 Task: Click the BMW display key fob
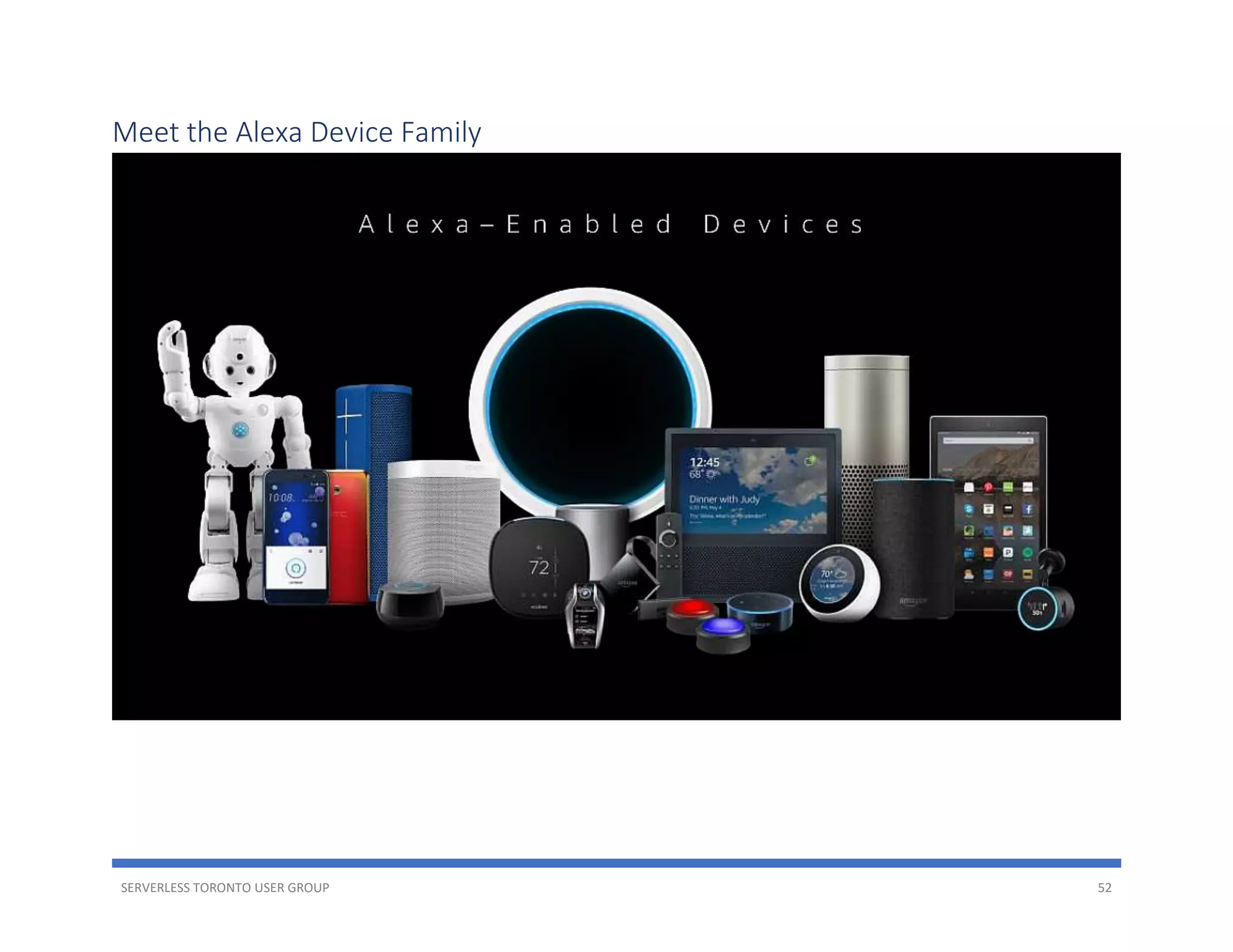pyautogui.click(x=584, y=615)
